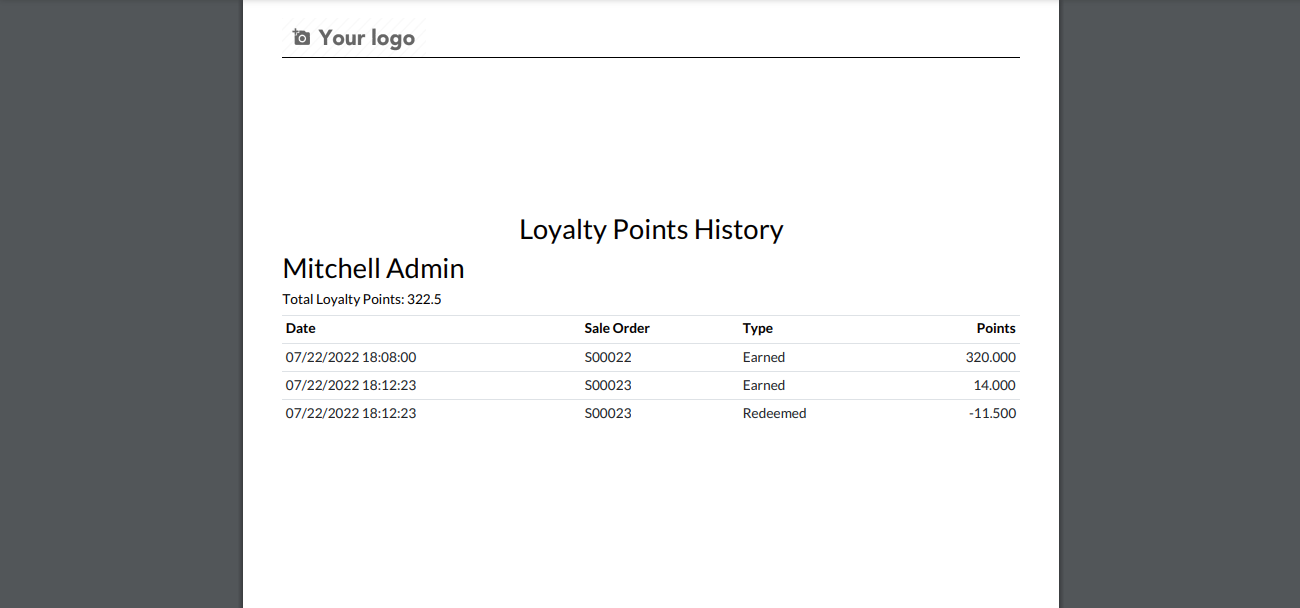
Task: Click the Points column header
Action: pyautogui.click(x=996, y=328)
